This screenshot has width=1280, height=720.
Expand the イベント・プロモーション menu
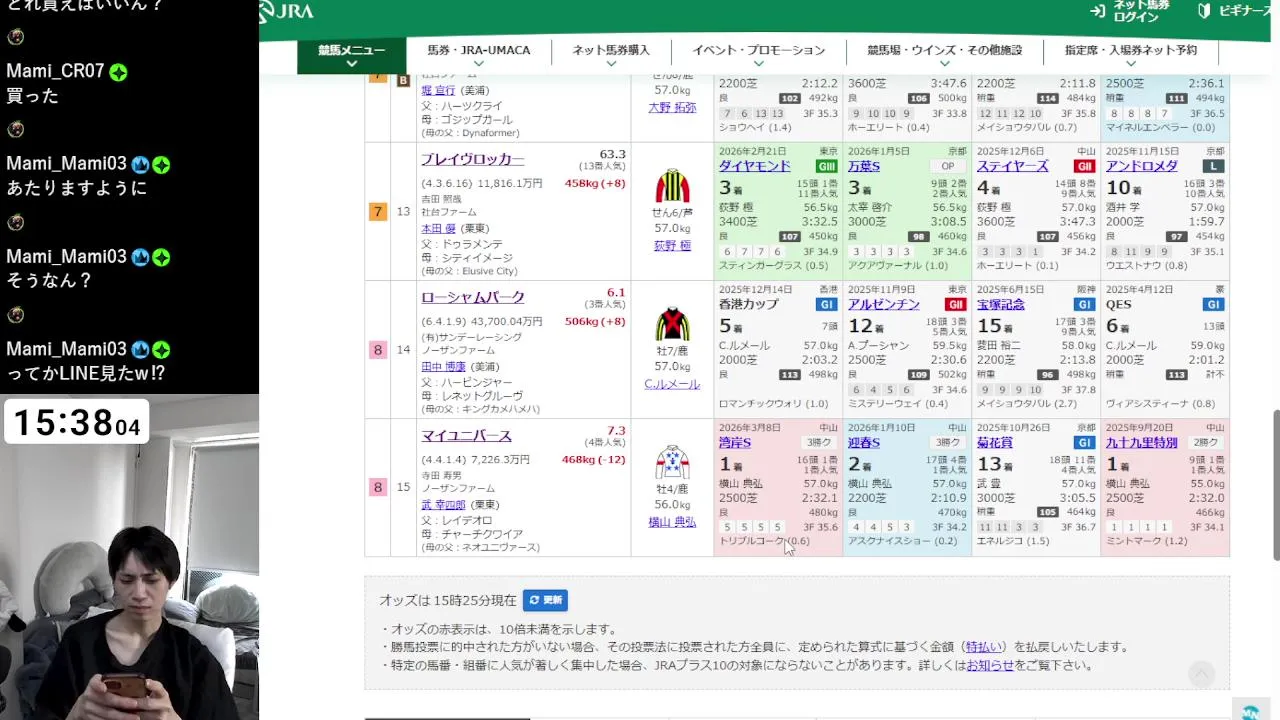pyautogui.click(x=758, y=55)
